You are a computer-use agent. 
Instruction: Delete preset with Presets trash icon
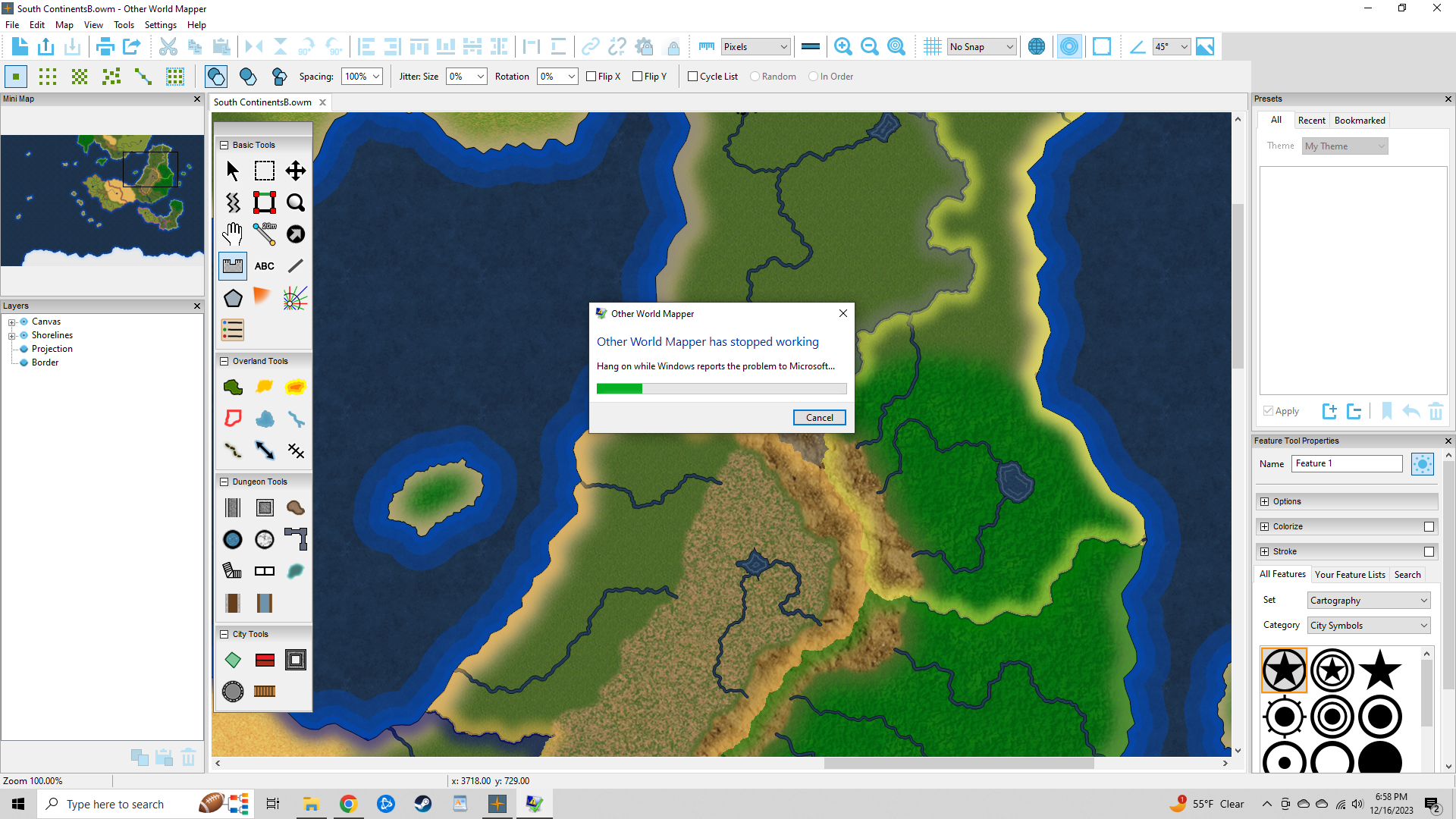pyautogui.click(x=1436, y=411)
